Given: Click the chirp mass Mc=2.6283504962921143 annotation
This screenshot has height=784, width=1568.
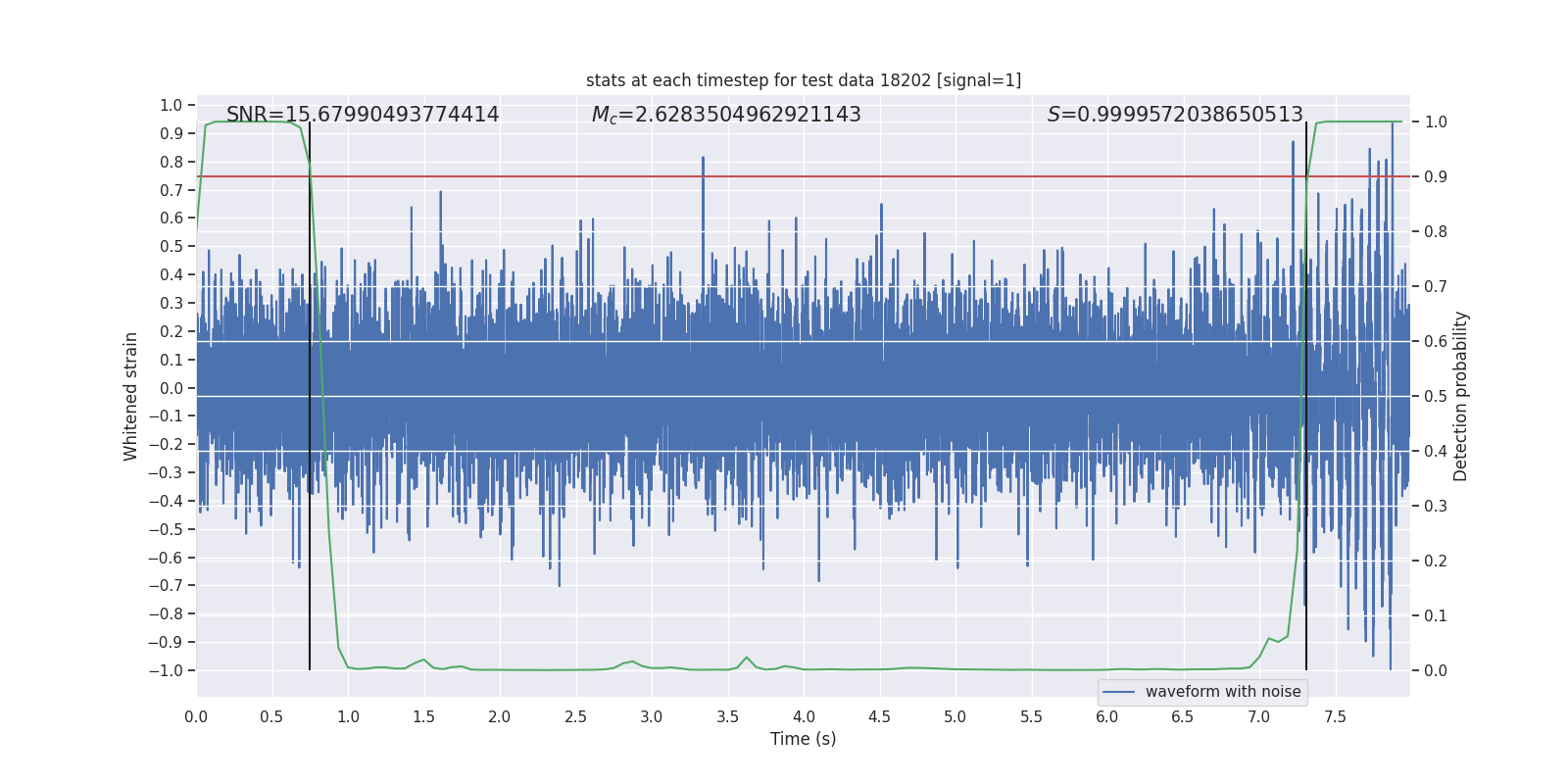Looking at the screenshot, I should (726, 115).
